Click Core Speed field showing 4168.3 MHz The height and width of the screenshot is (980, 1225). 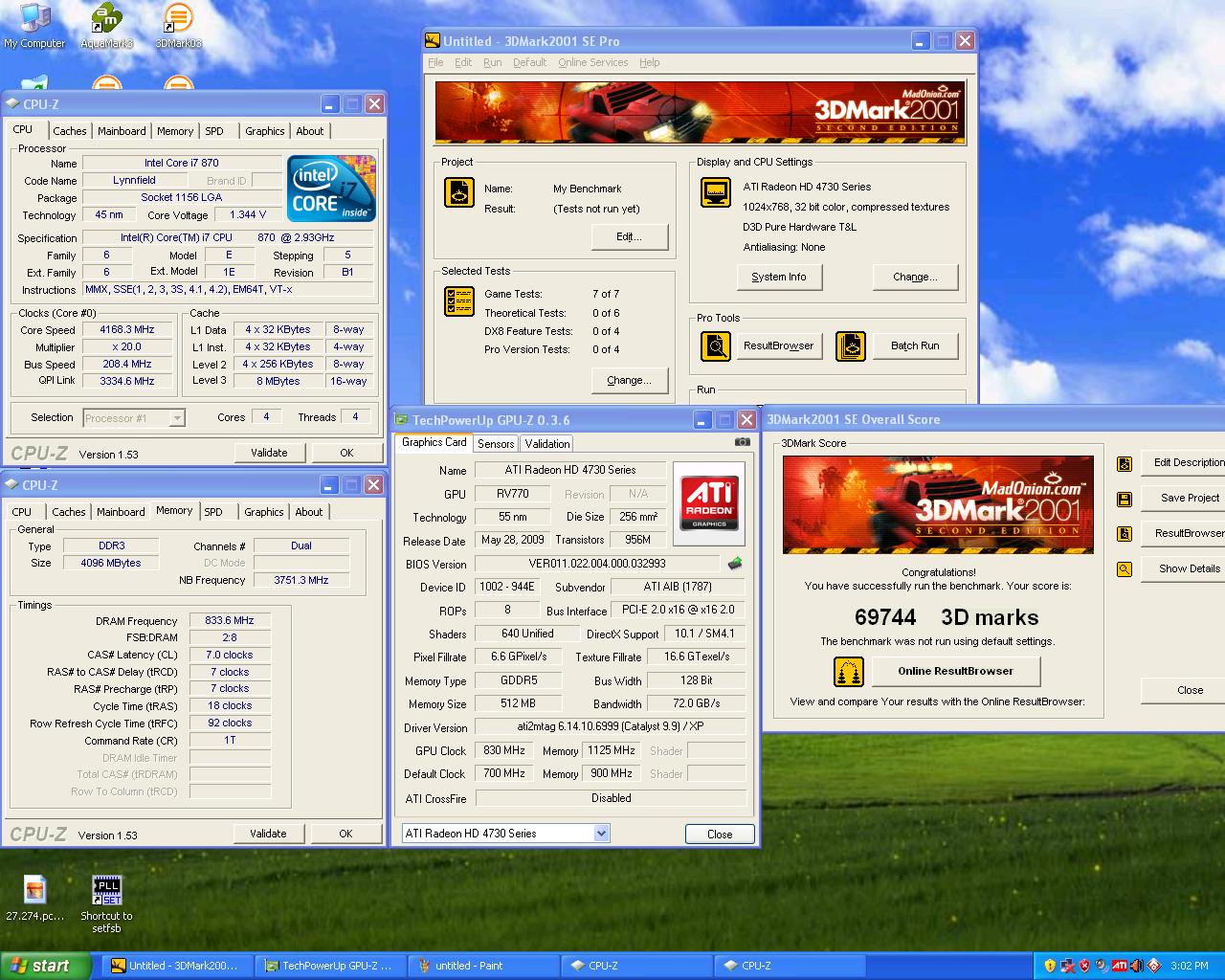click(126, 329)
